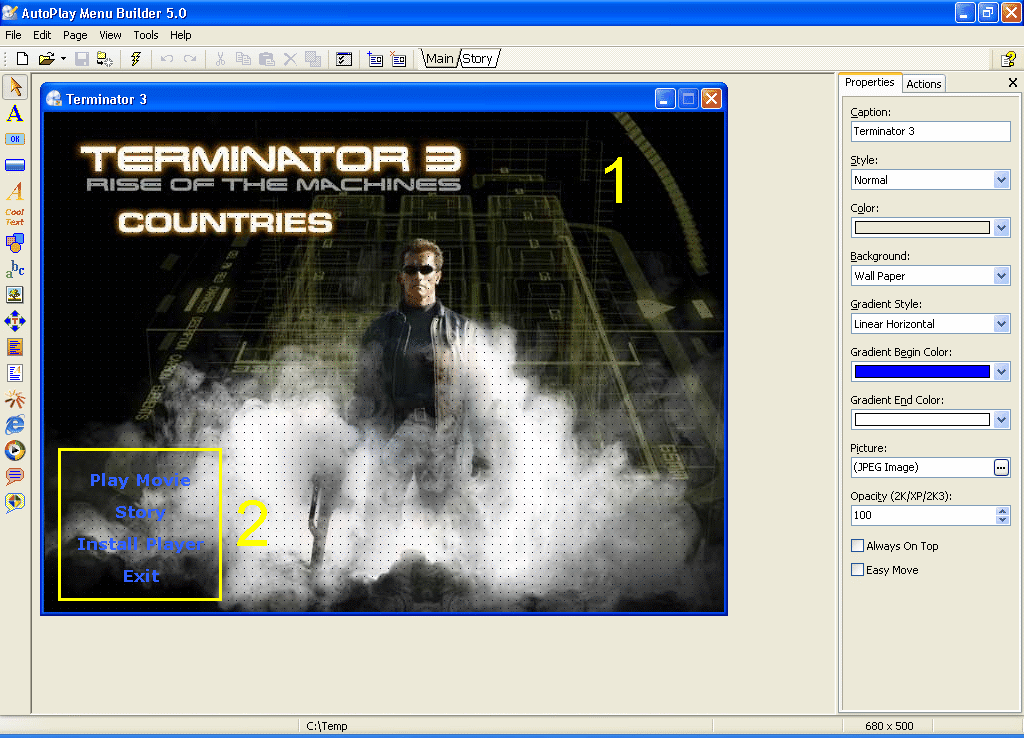This screenshot has width=1024, height=738.
Task: Click the Color swatch under Color label
Action: click(x=922, y=228)
